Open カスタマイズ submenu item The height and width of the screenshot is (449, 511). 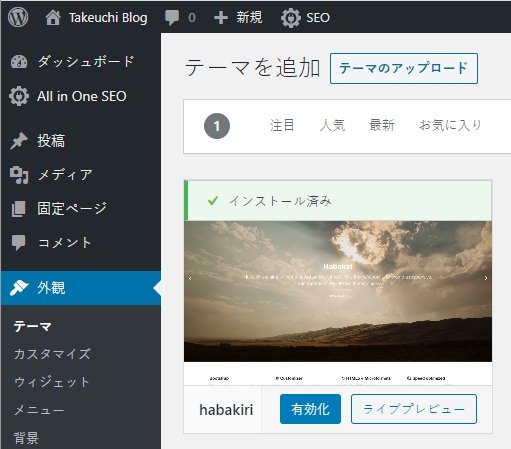(x=52, y=354)
